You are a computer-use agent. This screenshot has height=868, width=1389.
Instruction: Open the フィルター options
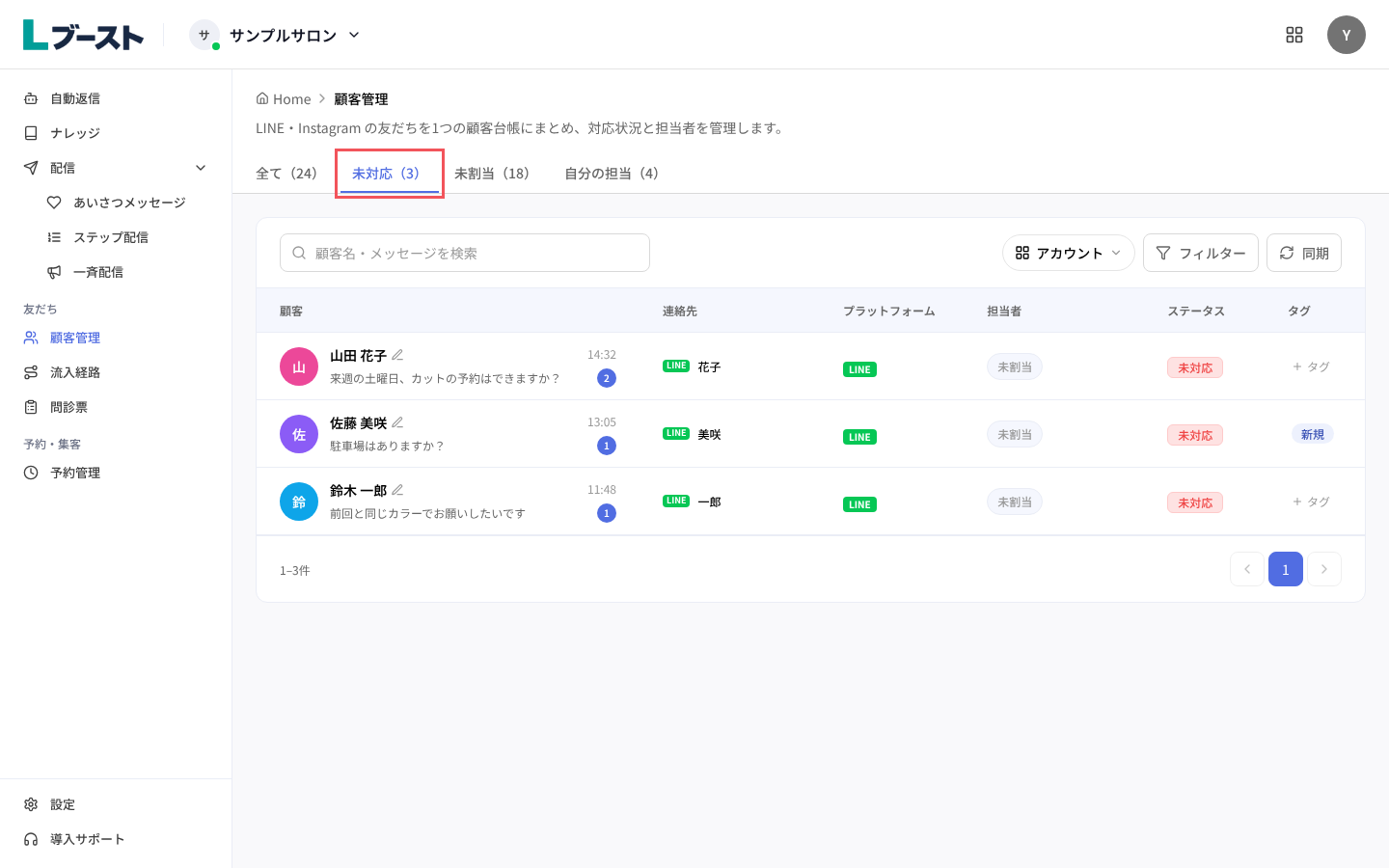[x=1201, y=253]
